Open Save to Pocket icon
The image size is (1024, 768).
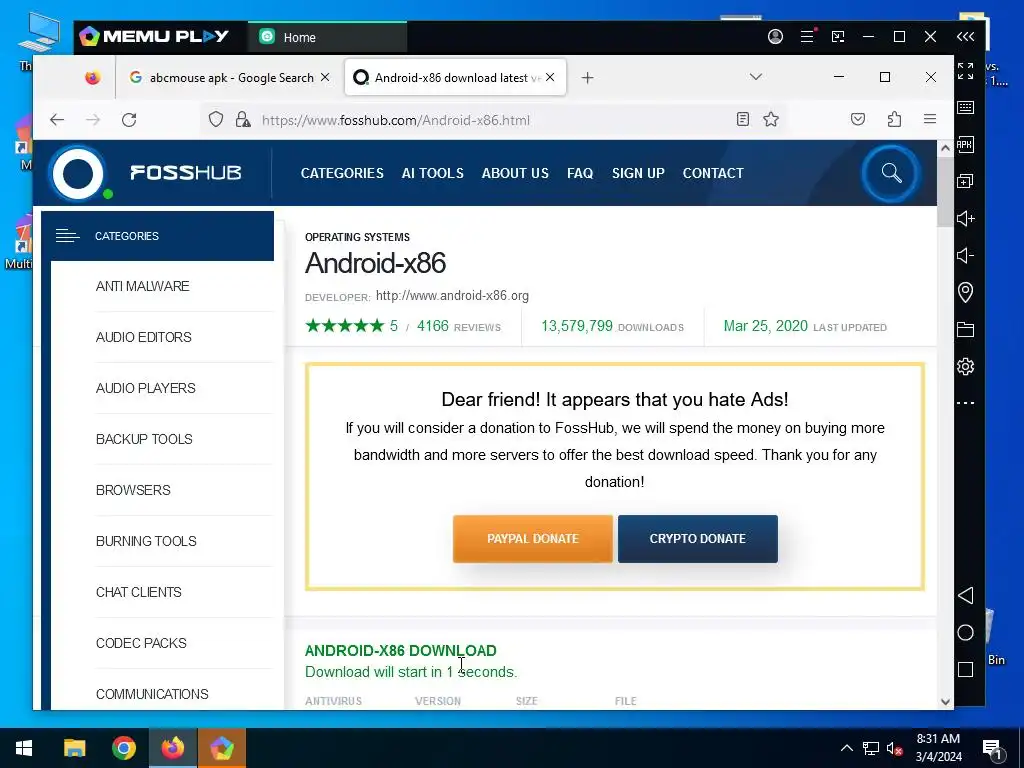pyautogui.click(x=858, y=120)
